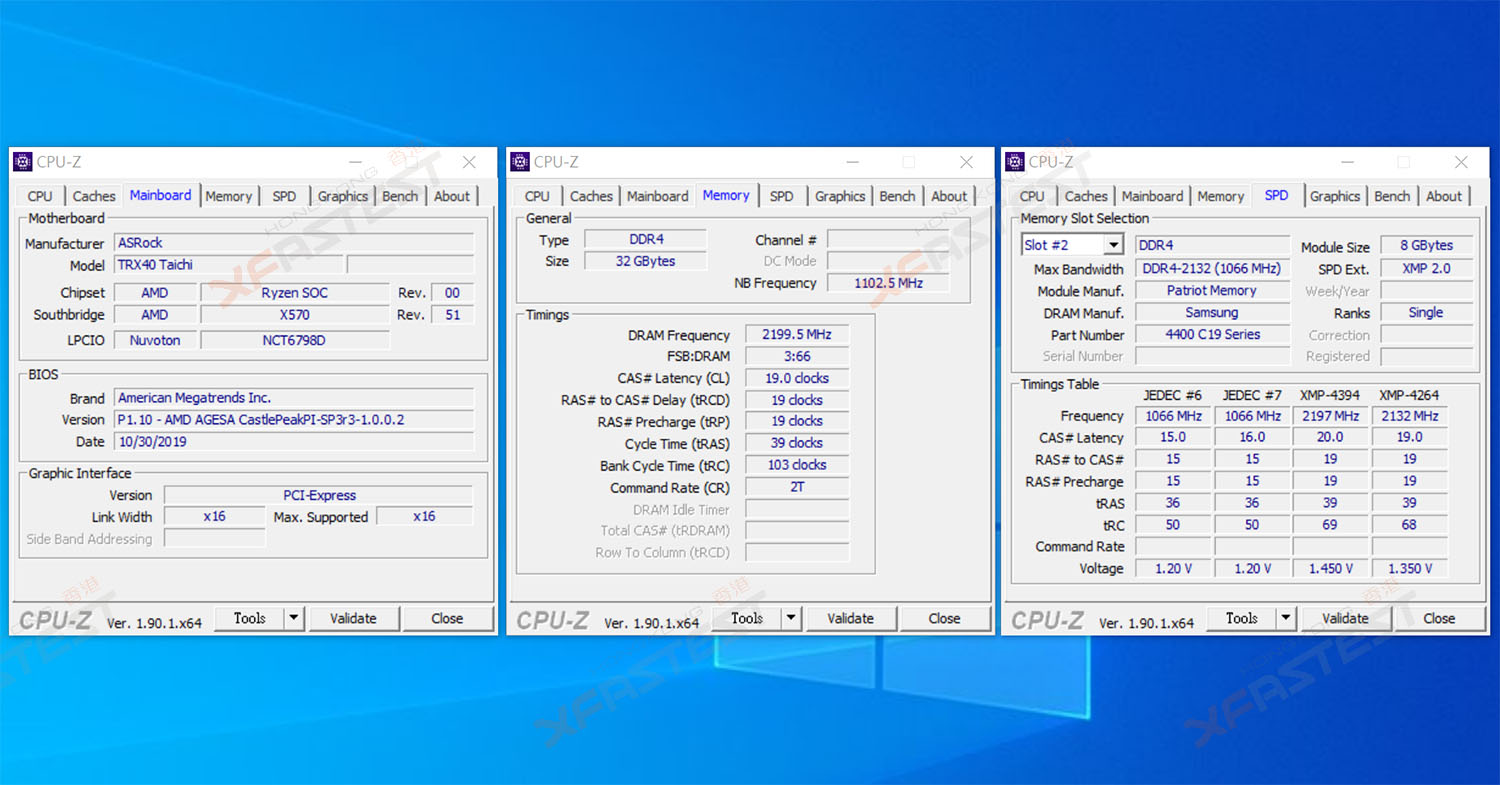Open the SPD tab in the Mainboard window
Viewport: 1500px width, 785px height.
(285, 196)
